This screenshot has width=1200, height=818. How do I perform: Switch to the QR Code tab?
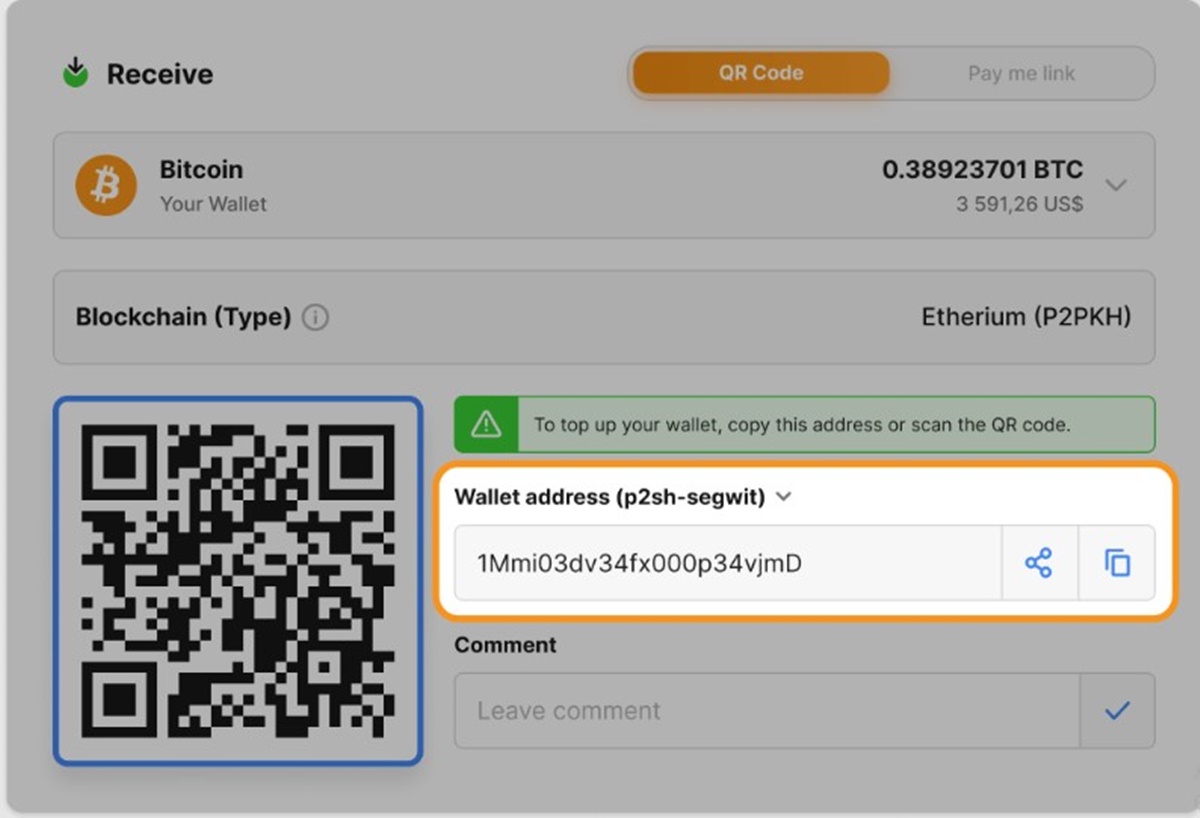pyautogui.click(x=760, y=73)
